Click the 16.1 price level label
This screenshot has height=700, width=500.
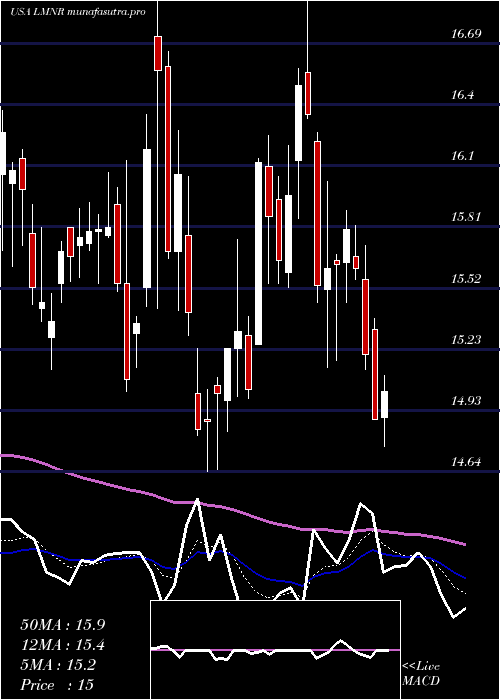point(463,156)
